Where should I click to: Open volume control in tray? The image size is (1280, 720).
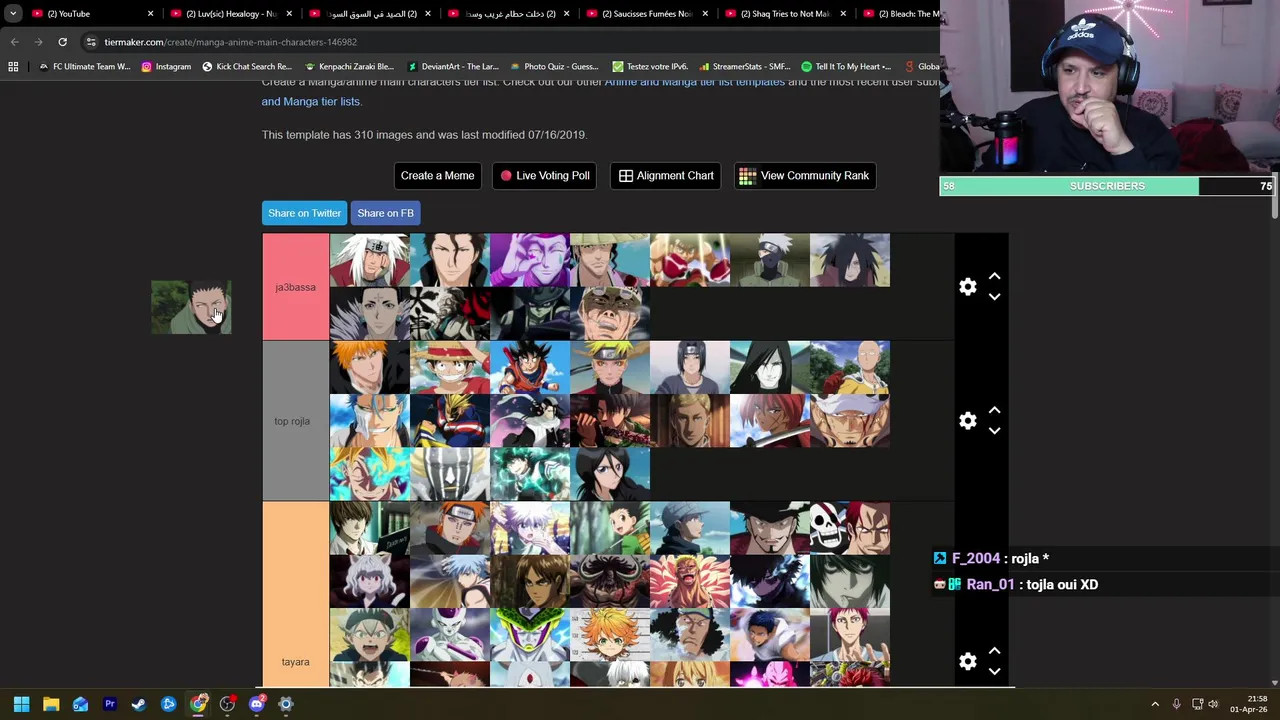click(1214, 704)
